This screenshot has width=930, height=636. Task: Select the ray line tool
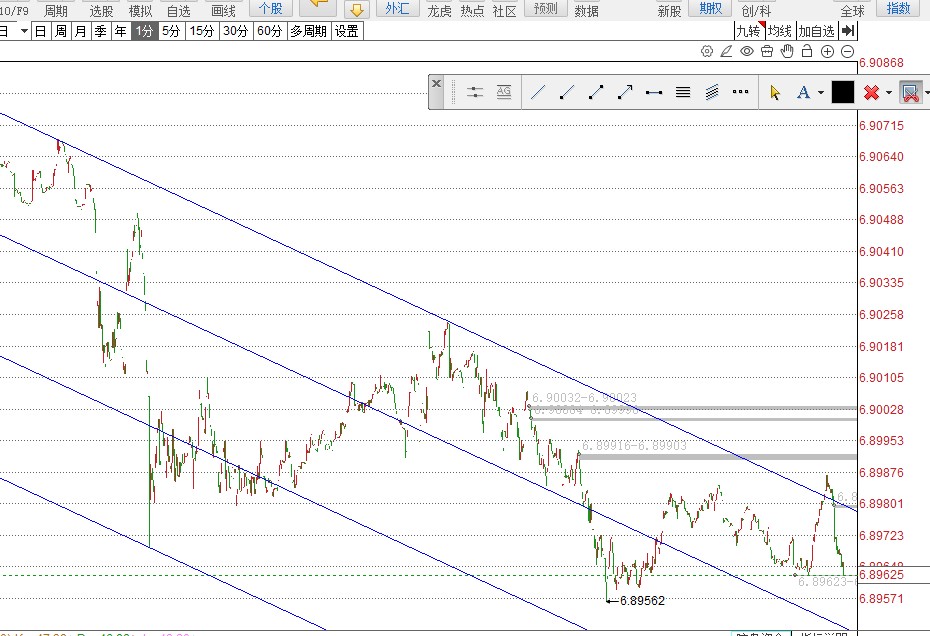coord(566,92)
